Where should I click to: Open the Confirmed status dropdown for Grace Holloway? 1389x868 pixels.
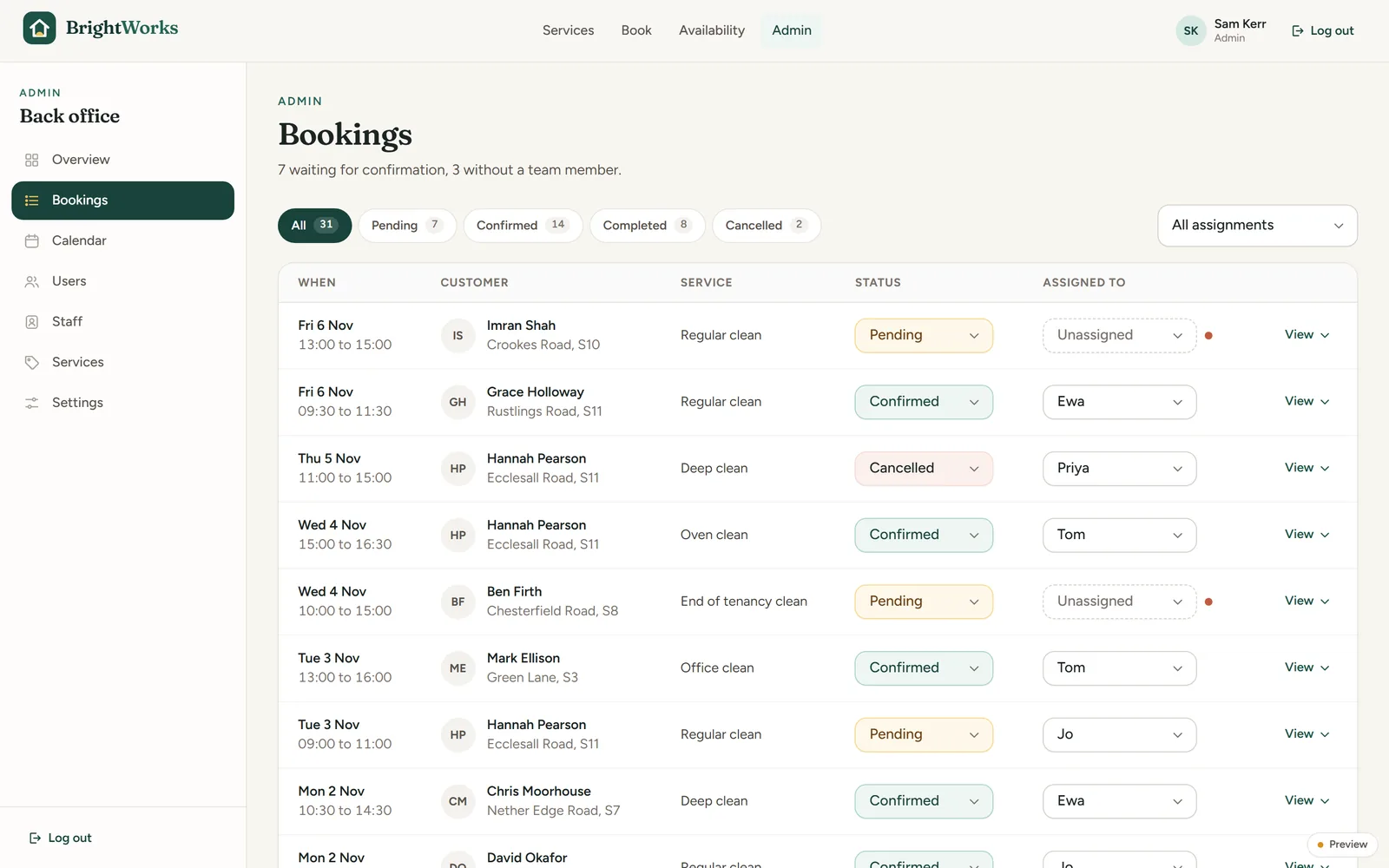point(924,402)
